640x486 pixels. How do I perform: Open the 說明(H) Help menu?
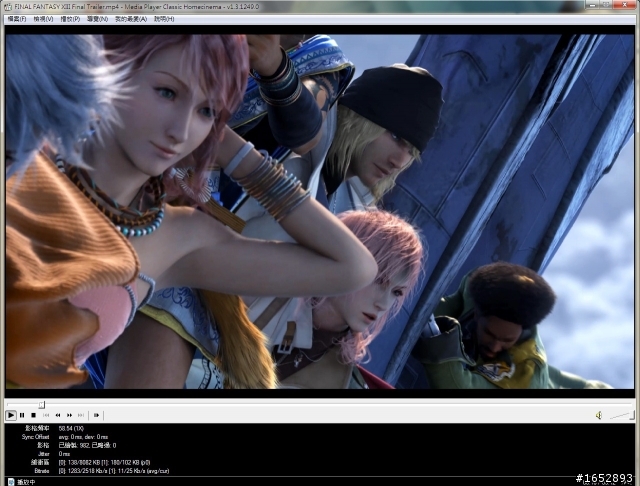164,19
